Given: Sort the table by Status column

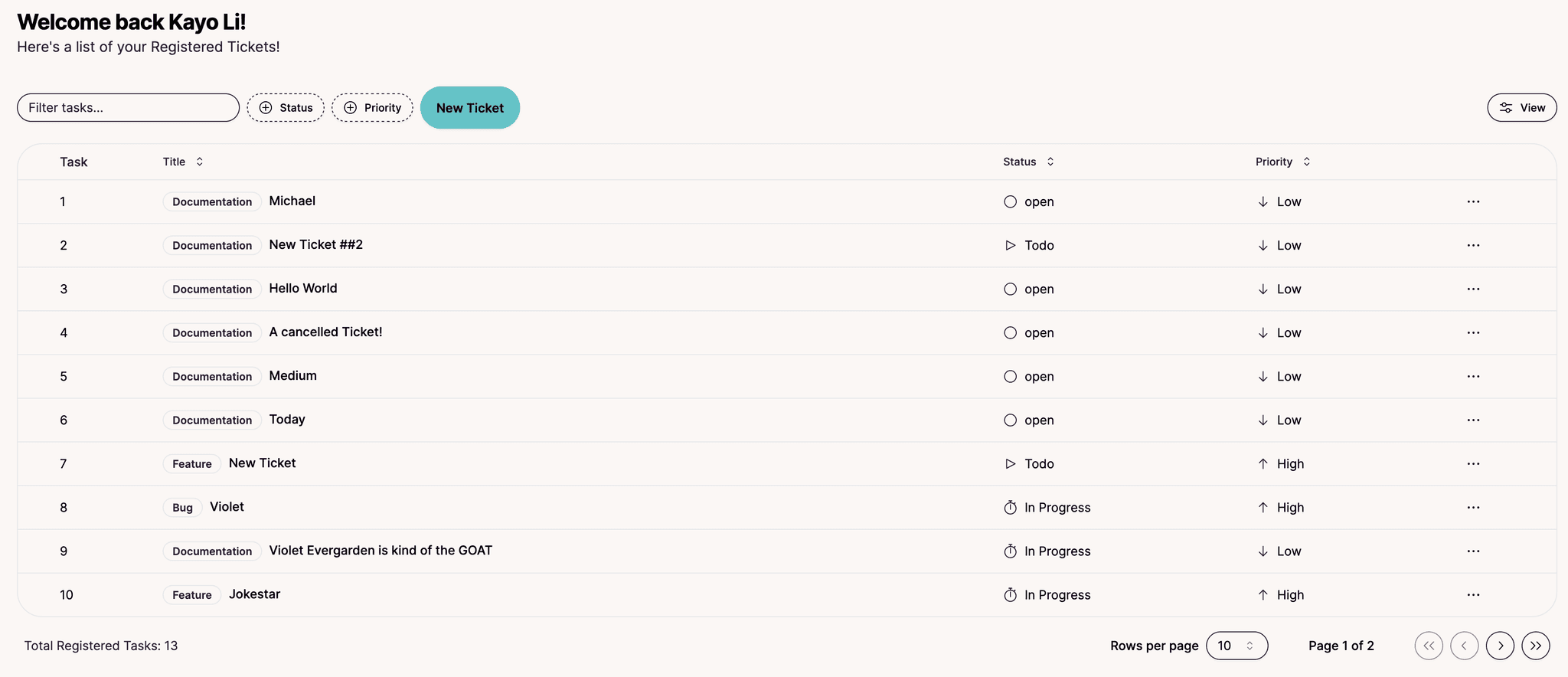Looking at the screenshot, I should tap(1029, 162).
